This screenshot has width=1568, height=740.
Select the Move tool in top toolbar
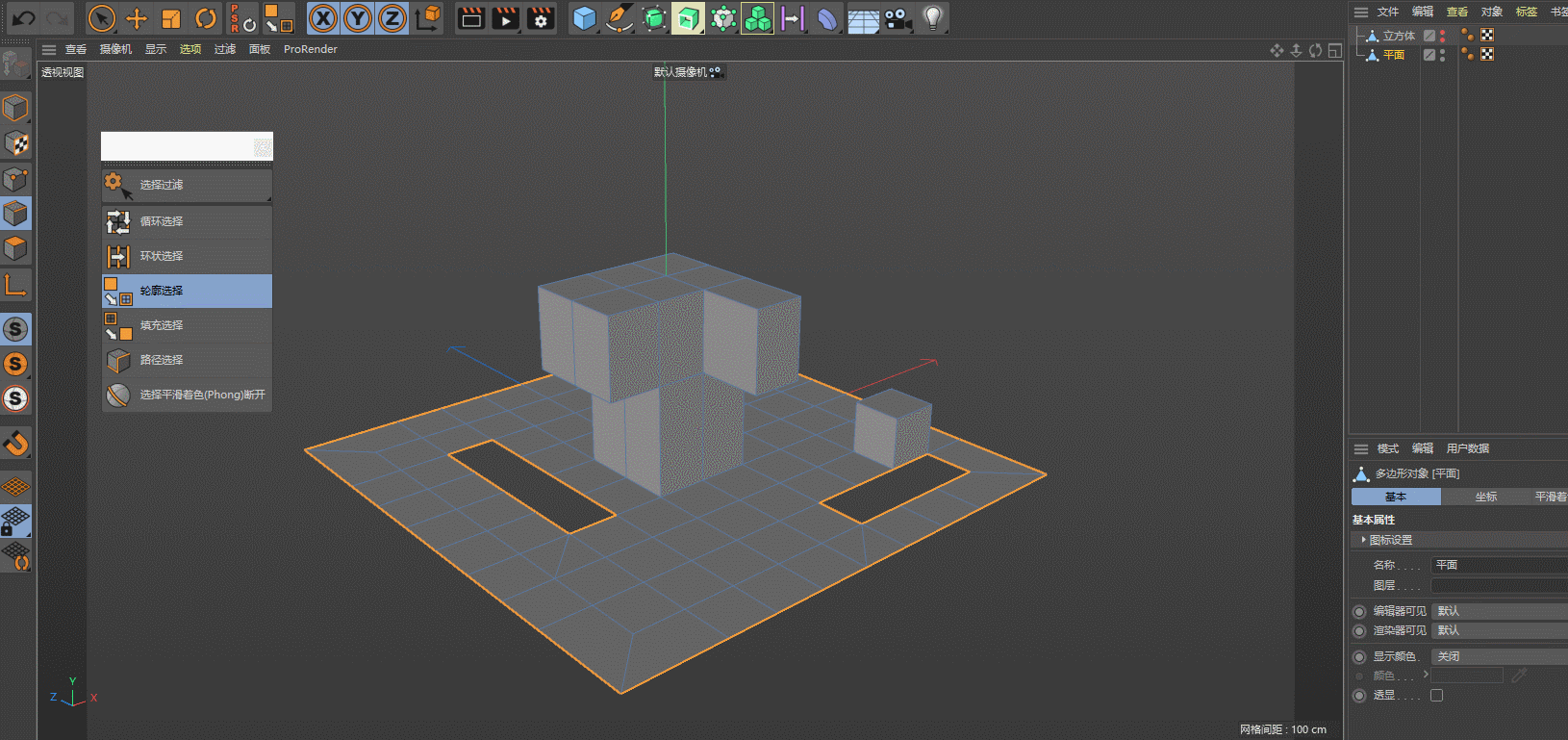[x=137, y=18]
